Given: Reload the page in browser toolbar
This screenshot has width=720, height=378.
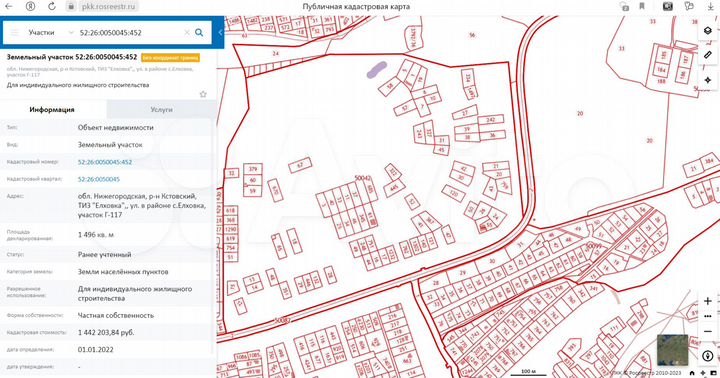Looking at the screenshot, I should click(52, 6).
